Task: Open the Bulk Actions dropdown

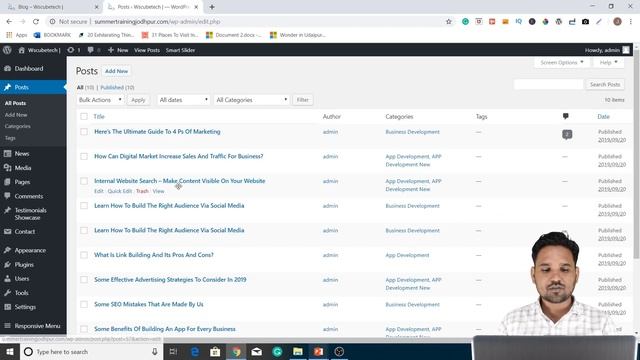Action: click(100, 100)
